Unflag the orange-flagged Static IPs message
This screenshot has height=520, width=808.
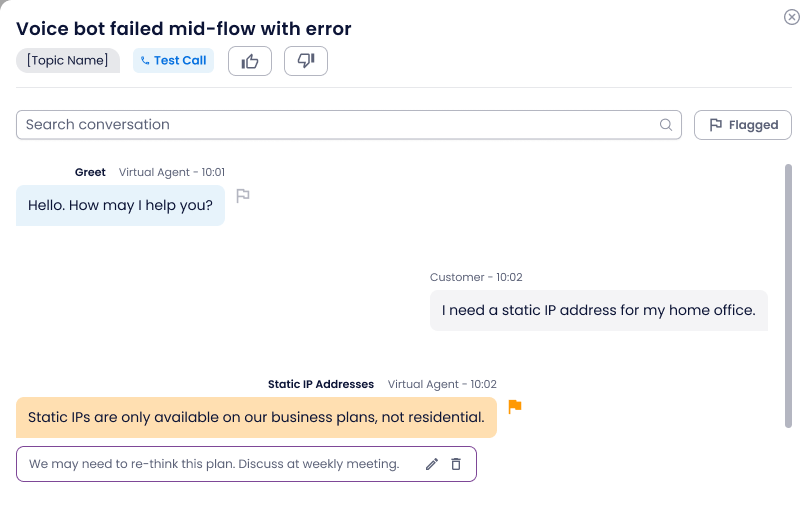point(515,407)
